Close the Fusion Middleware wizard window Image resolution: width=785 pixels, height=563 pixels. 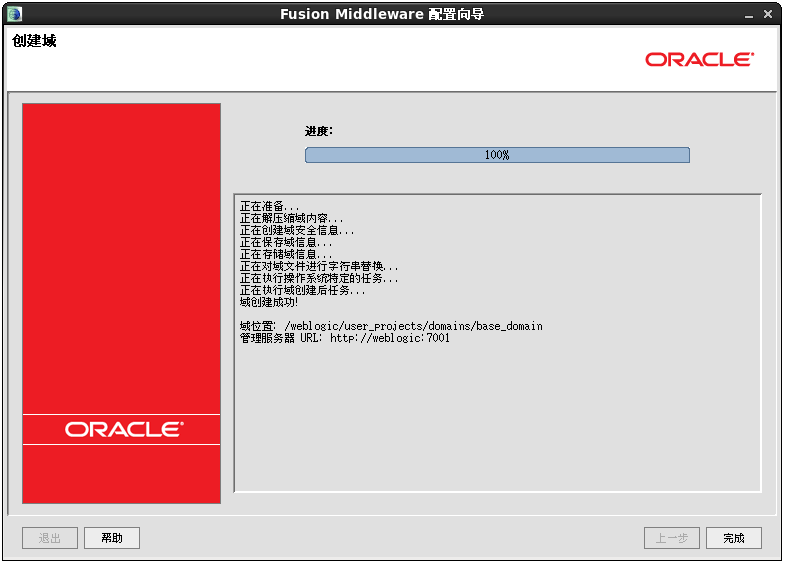tap(768, 14)
